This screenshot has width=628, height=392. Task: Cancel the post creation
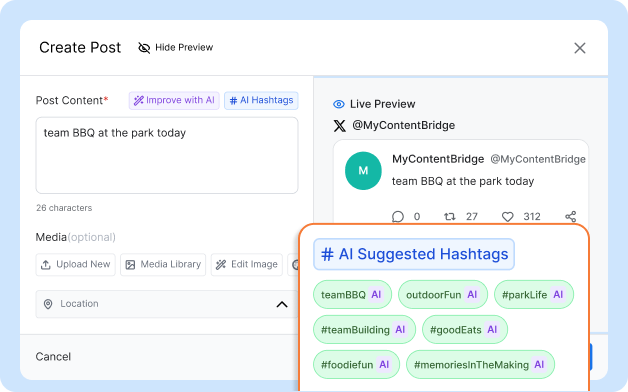click(x=53, y=357)
